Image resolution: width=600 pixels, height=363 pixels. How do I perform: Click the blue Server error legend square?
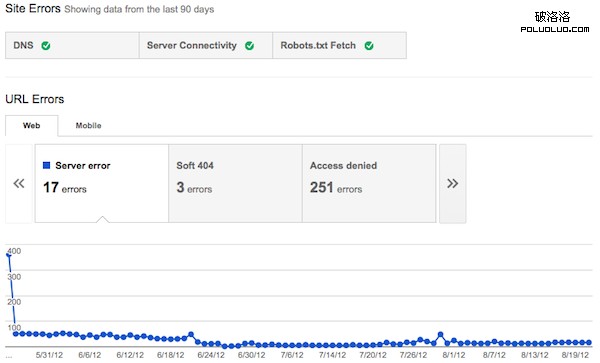[47, 165]
